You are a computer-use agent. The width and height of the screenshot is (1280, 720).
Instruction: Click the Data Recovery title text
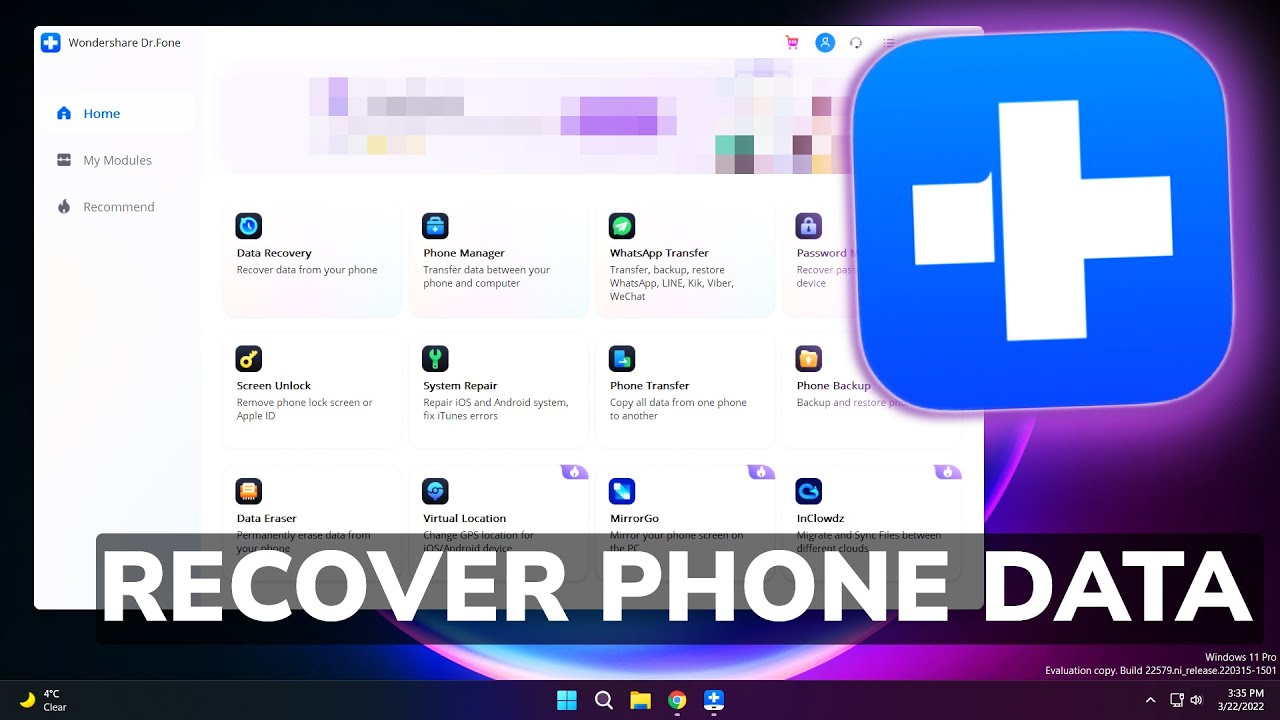(x=274, y=253)
